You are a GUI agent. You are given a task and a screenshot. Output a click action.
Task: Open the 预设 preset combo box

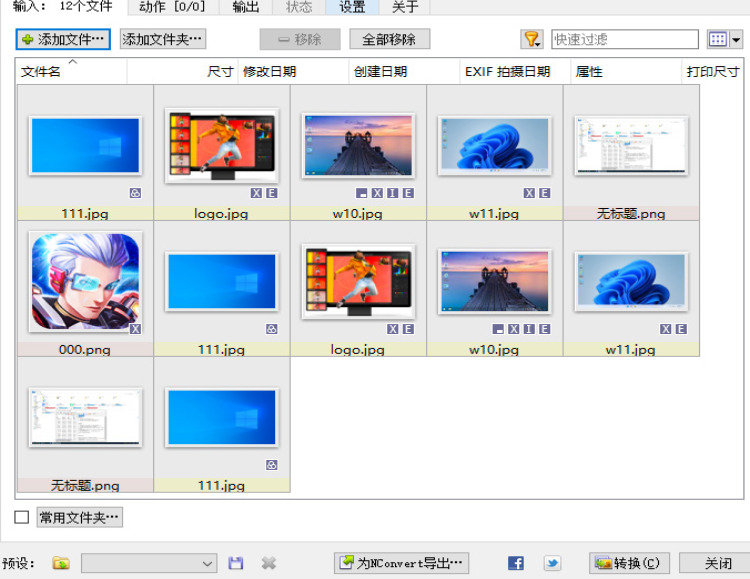tap(149, 563)
